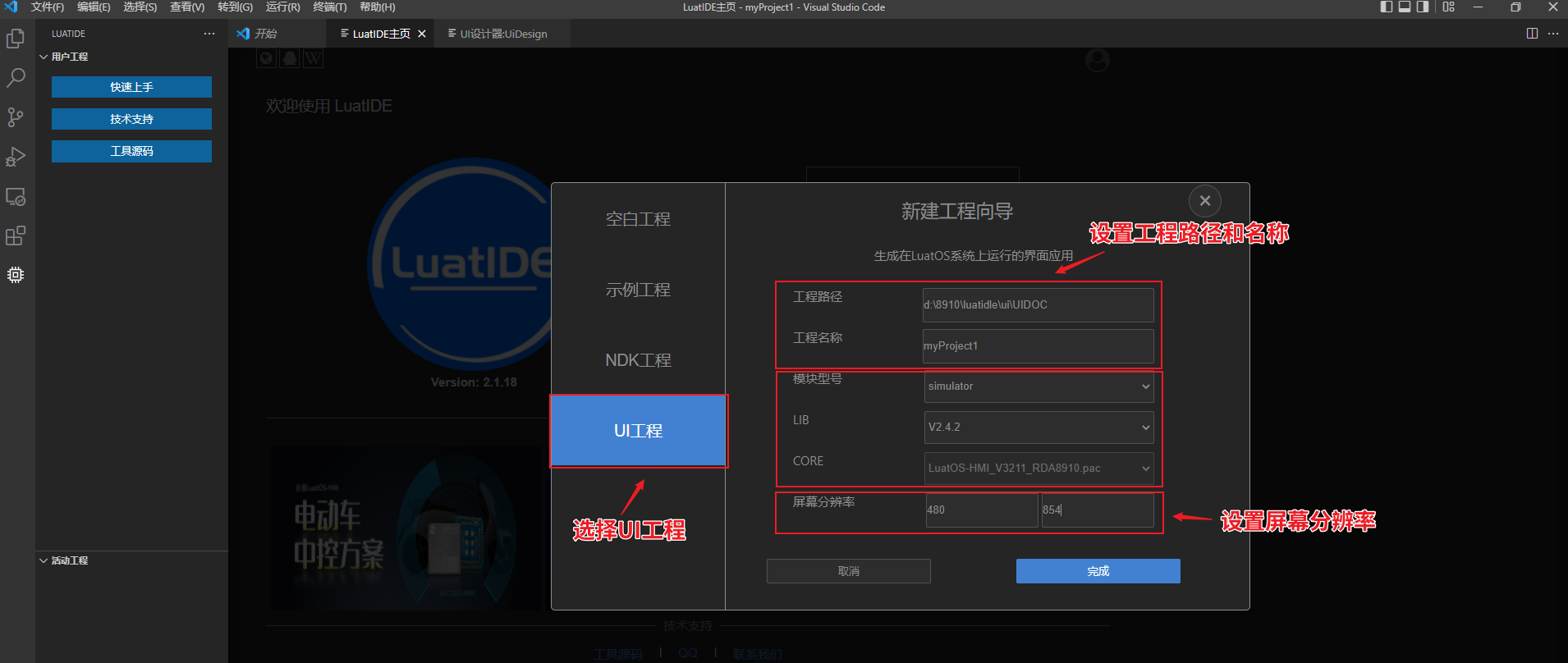Screen dimensions: 1568x663
Task: Select UI工程 in the project wizard
Action: pos(638,431)
